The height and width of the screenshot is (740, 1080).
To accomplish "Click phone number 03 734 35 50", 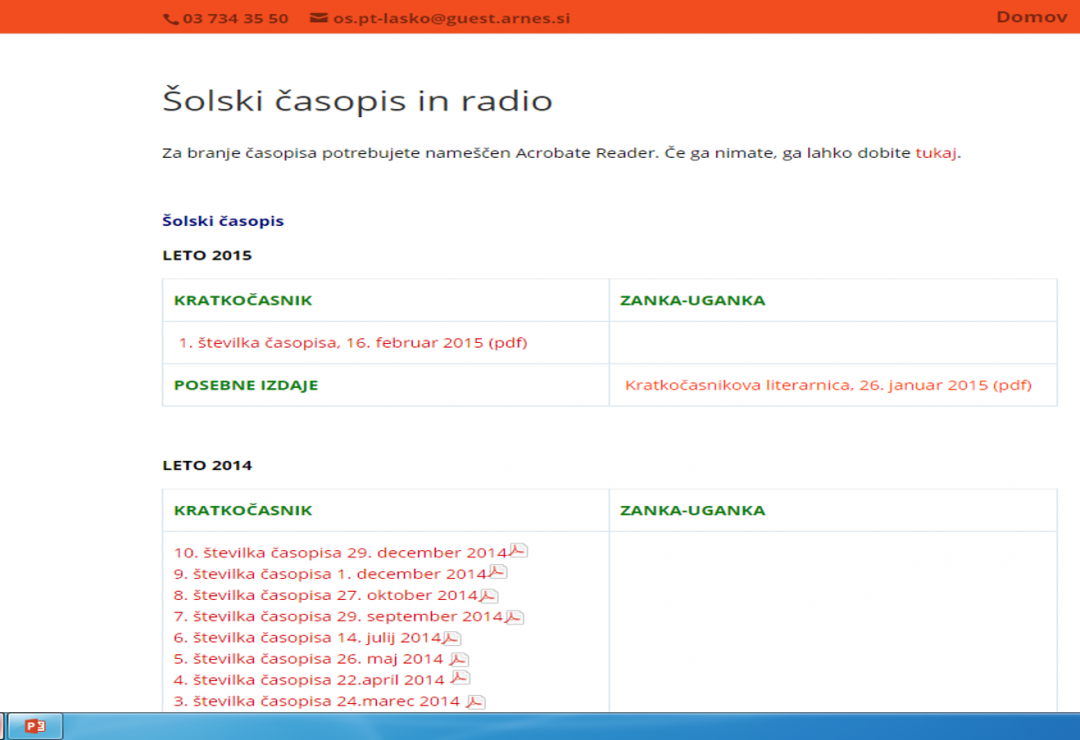I will [x=236, y=19].
